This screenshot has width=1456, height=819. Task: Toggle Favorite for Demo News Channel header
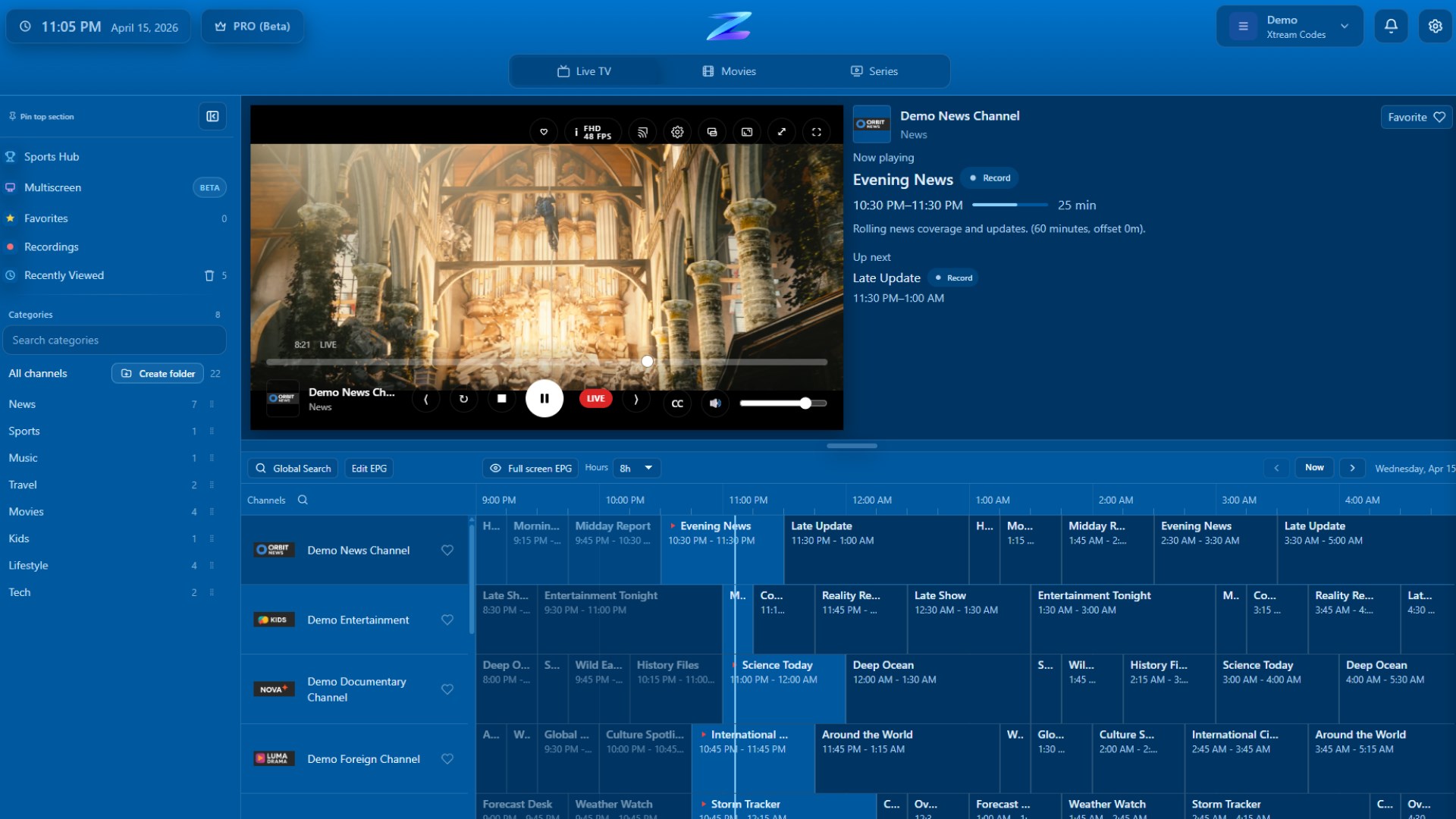point(1416,118)
